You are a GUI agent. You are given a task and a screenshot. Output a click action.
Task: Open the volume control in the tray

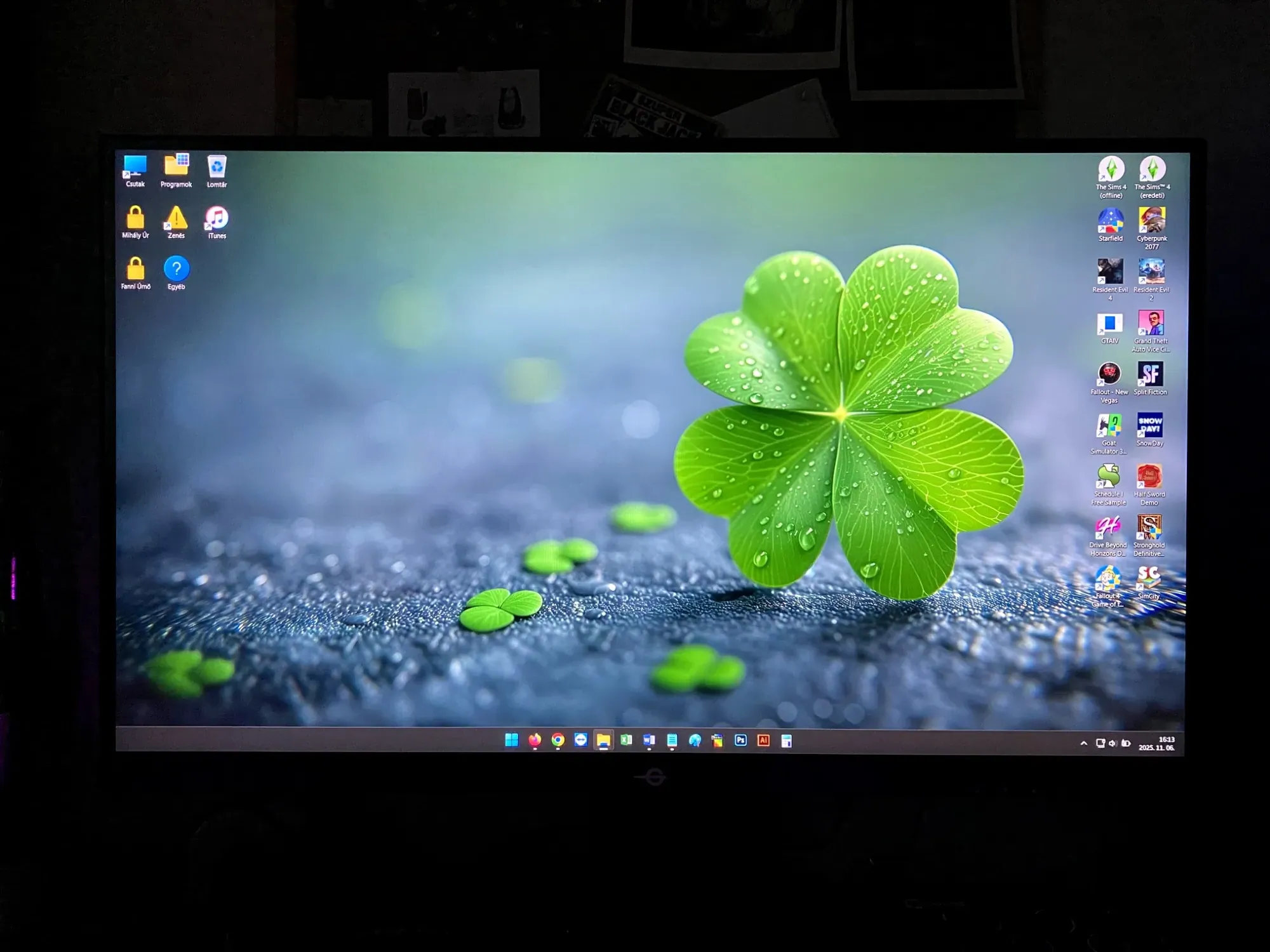[x=1113, y=743]
